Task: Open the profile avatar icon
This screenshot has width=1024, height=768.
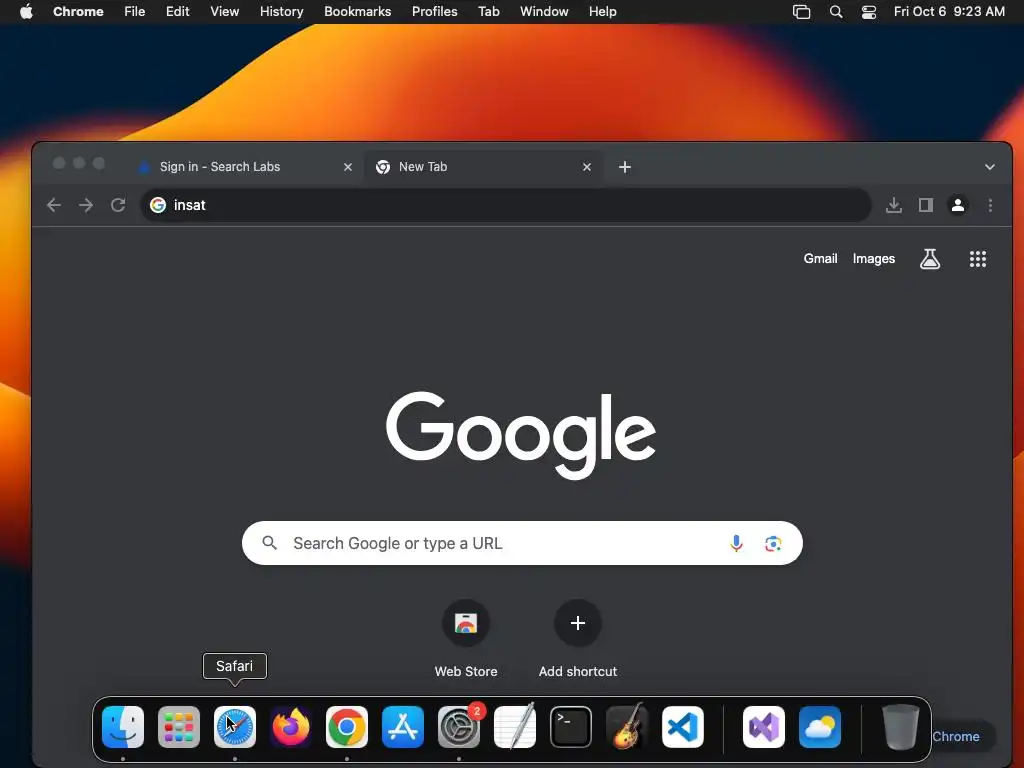Action: point(957,205)
